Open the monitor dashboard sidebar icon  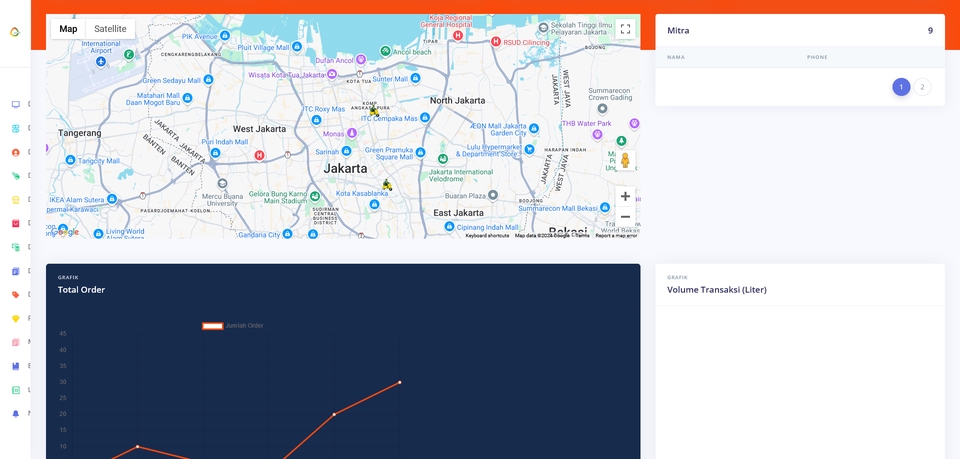pyautogui.click(x=16, y=105)
